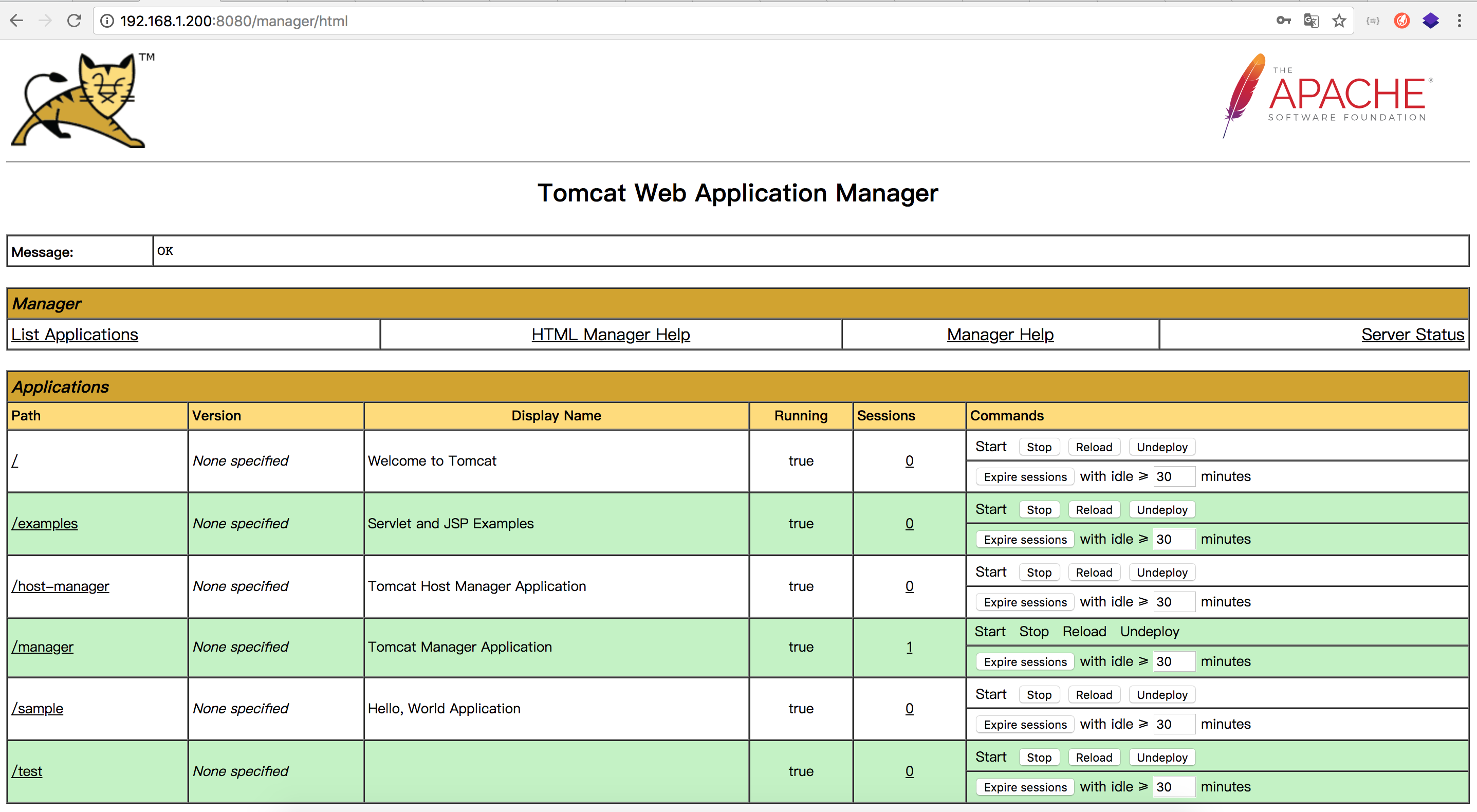Open saved passwords key icon
This screenshot has width=1477, height=812.
pos(1283,21)
